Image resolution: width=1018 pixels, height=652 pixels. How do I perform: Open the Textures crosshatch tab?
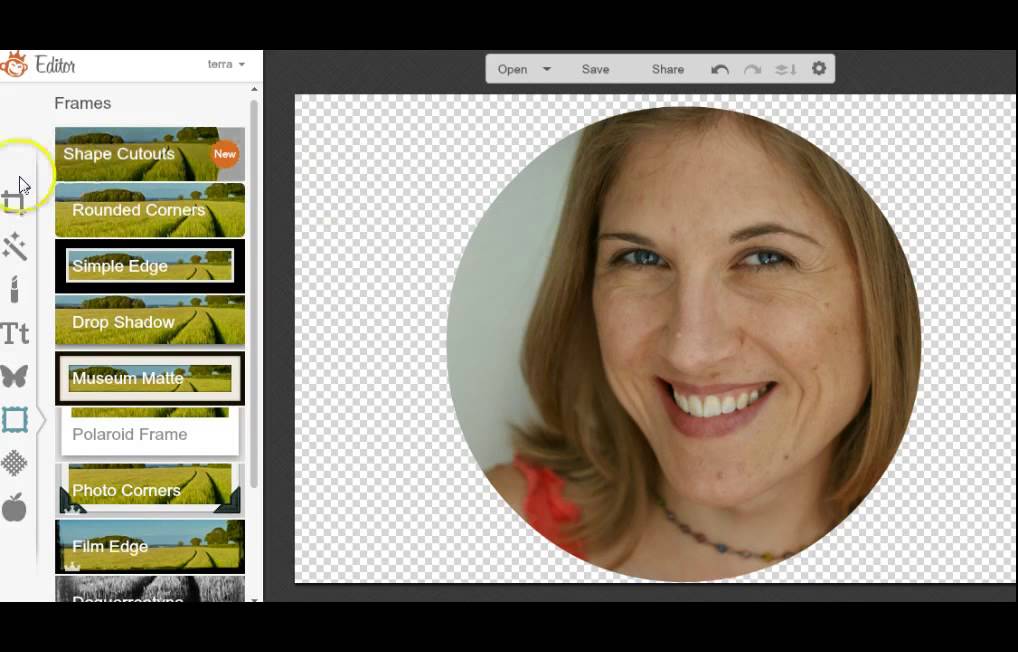14,463
